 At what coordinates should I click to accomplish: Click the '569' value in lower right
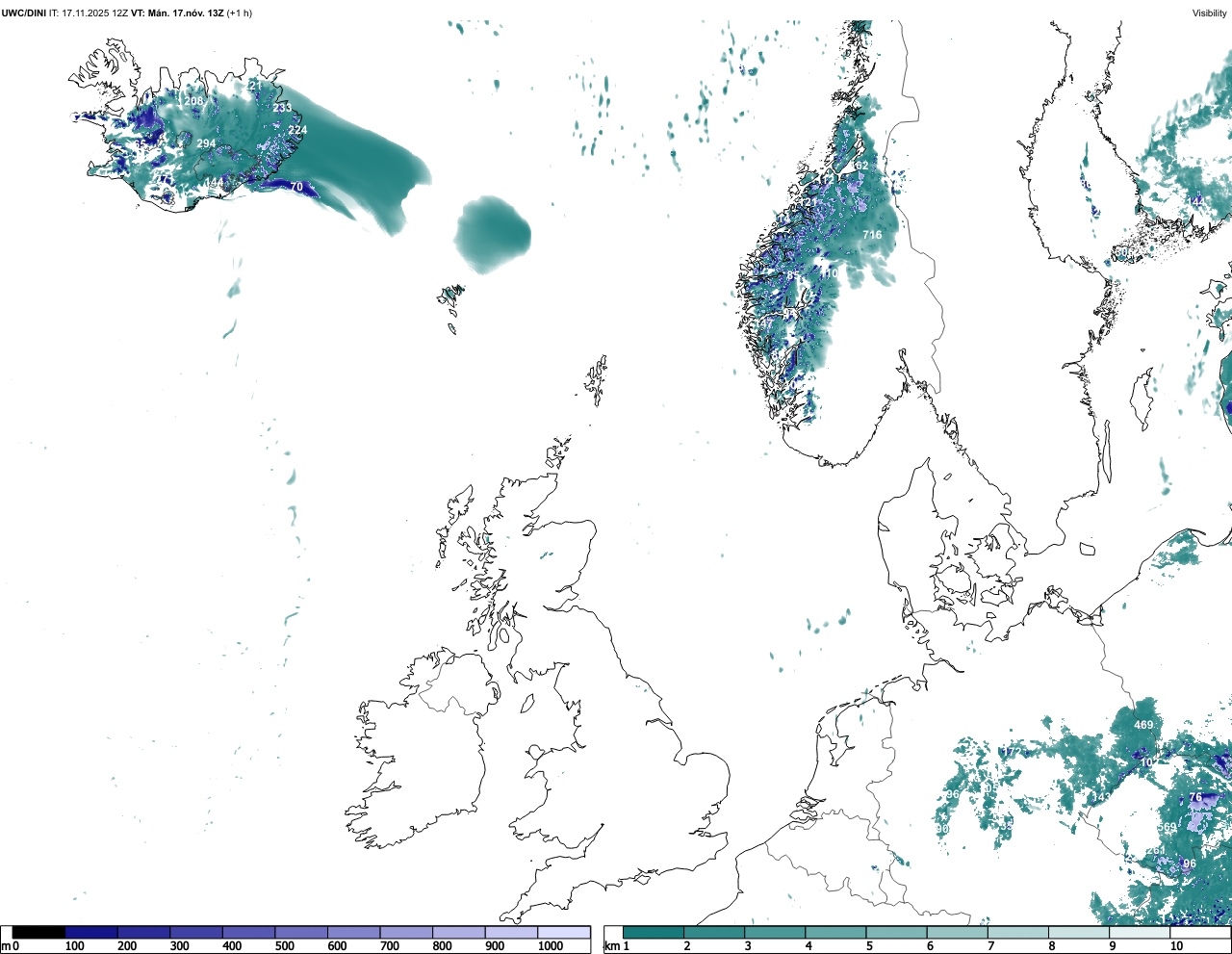1168,828
